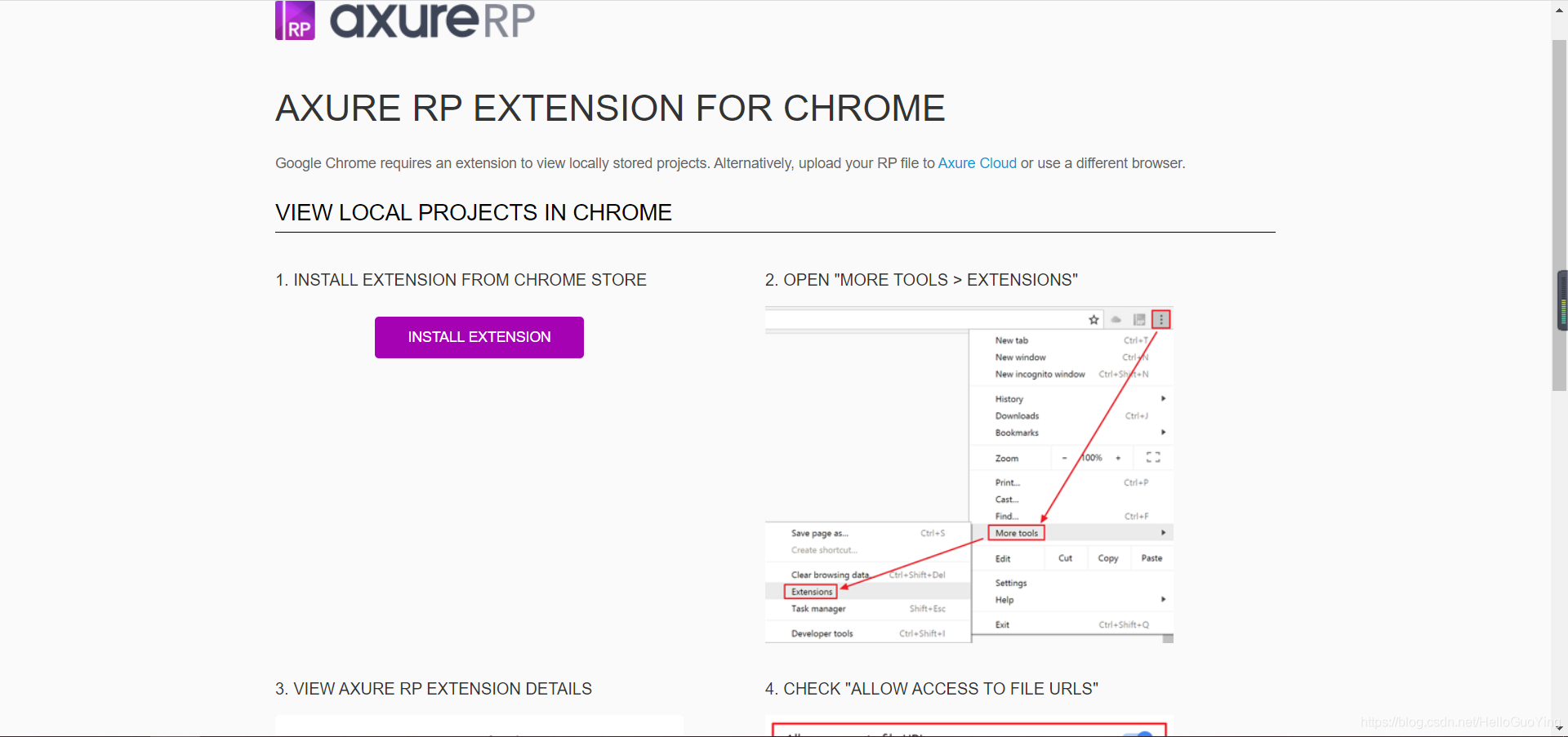The height and width of the screenshot is (737, 1568).
Task: Click the minus icon in the Zoom row
Action: click(x=1065, y=457)
